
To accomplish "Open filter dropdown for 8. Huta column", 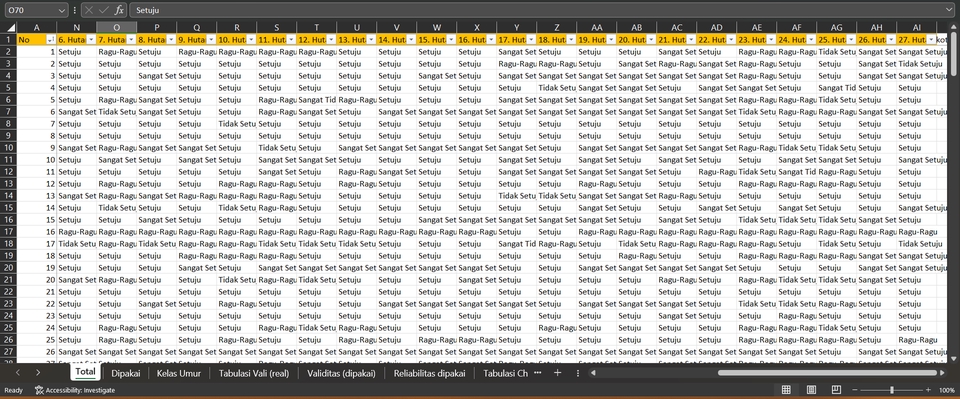I will [171, 39].
